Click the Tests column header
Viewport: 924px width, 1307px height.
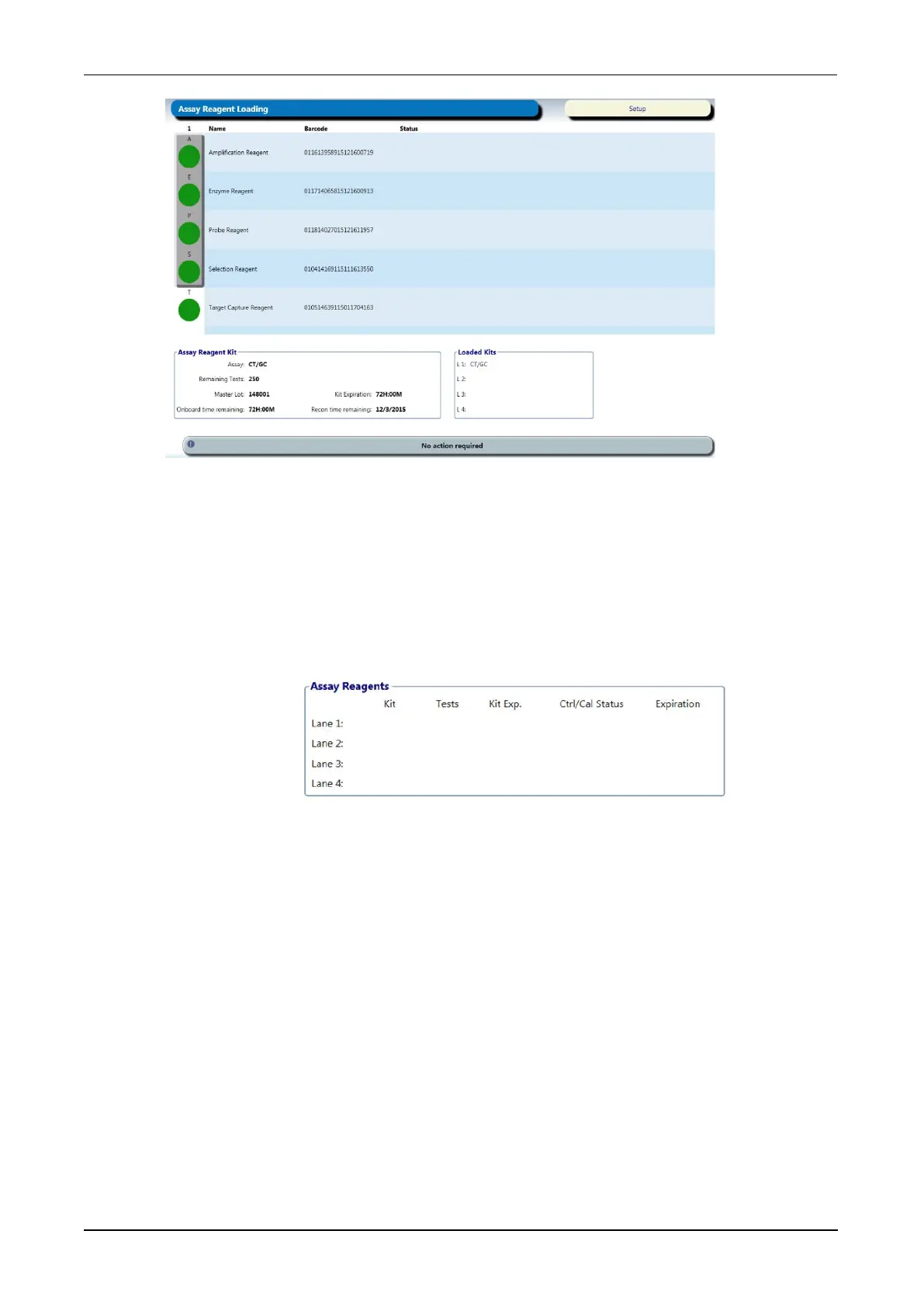447,704
